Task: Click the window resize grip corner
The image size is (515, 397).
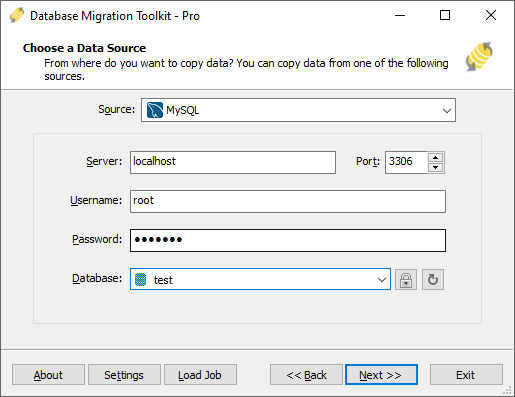Action: 507,390
